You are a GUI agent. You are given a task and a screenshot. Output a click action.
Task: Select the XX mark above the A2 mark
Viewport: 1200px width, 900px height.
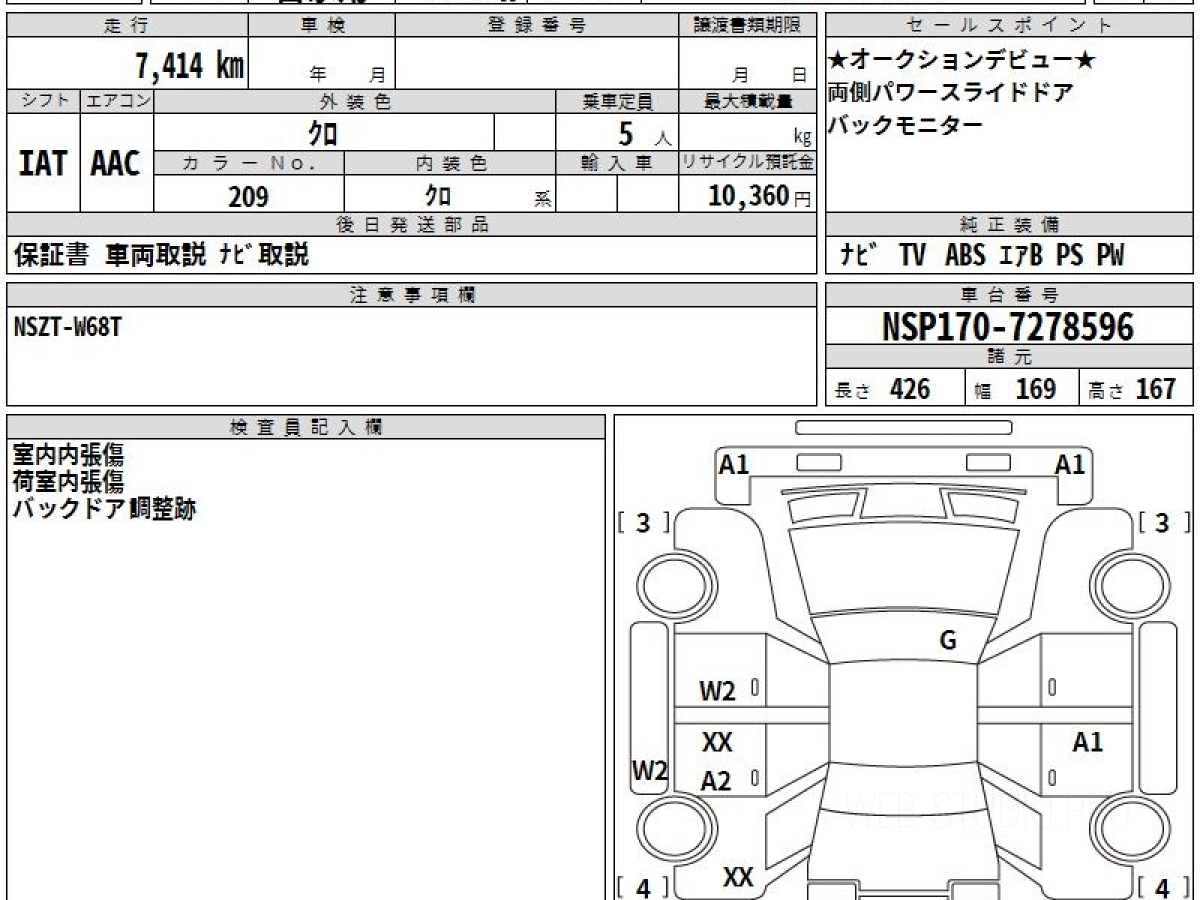pyautogui.click(x=717, y=743)
